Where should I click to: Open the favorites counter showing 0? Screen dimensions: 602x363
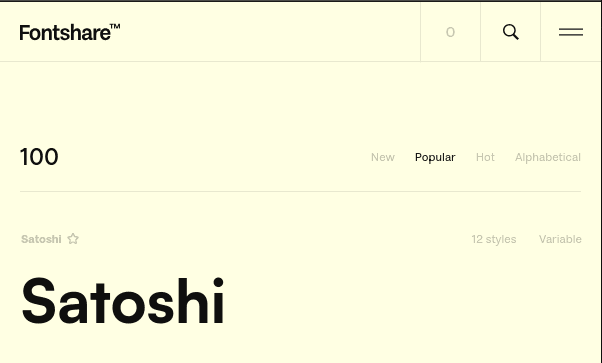coord(450,32)
